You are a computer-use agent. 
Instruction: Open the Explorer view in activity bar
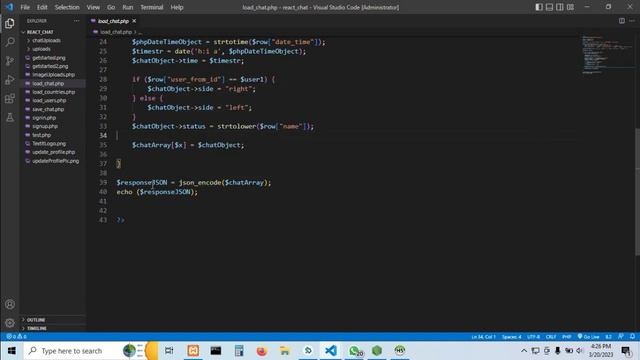(10, 24)
